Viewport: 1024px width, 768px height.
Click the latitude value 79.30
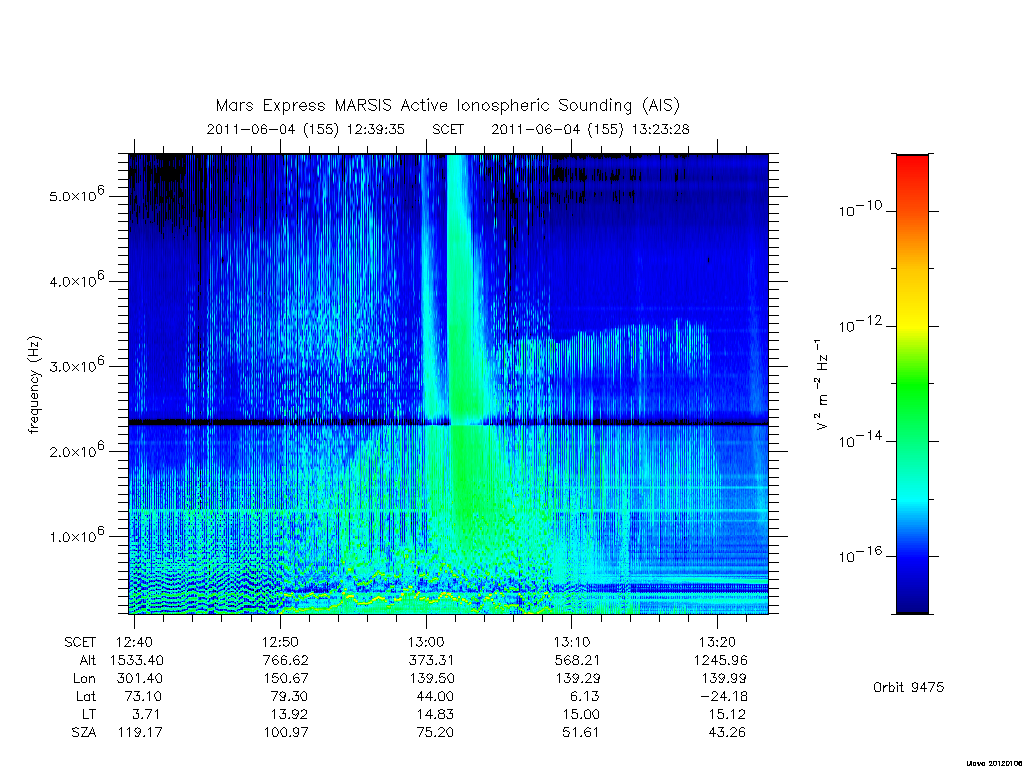coord(289,697)
